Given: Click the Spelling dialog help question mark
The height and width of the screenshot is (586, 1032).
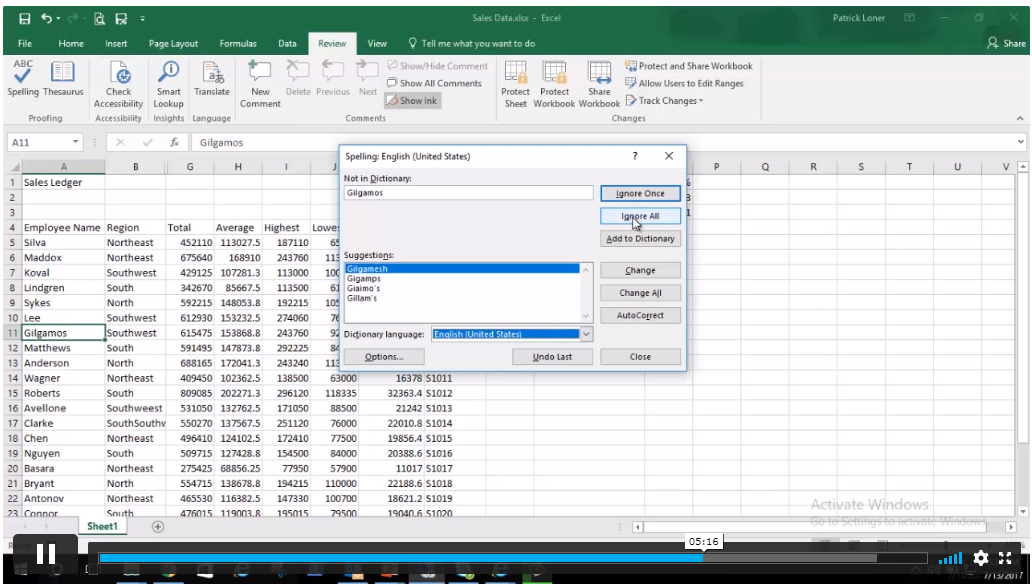Looking at the screenshot, I should (x=635, y=156).
